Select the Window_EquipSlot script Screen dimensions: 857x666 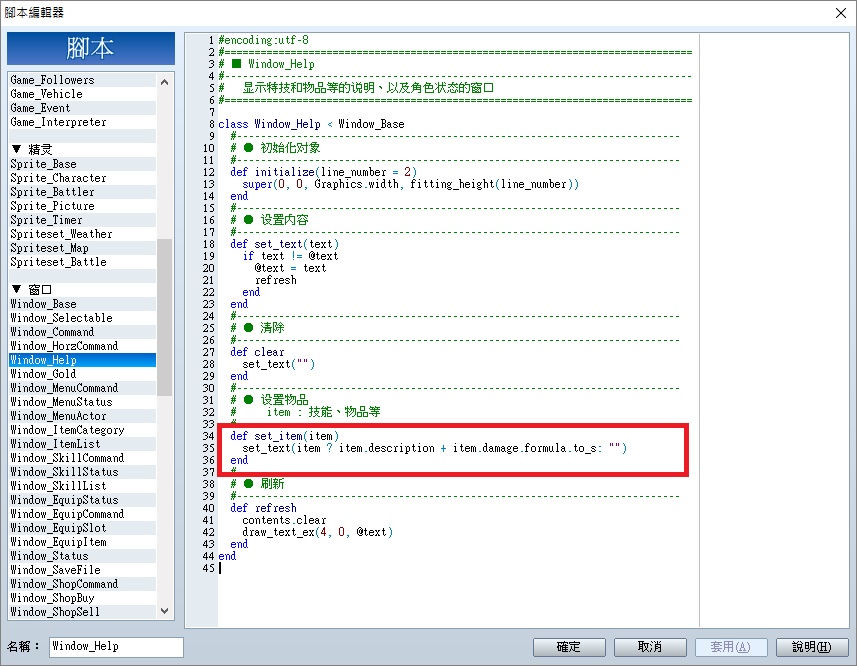point(83,528)
